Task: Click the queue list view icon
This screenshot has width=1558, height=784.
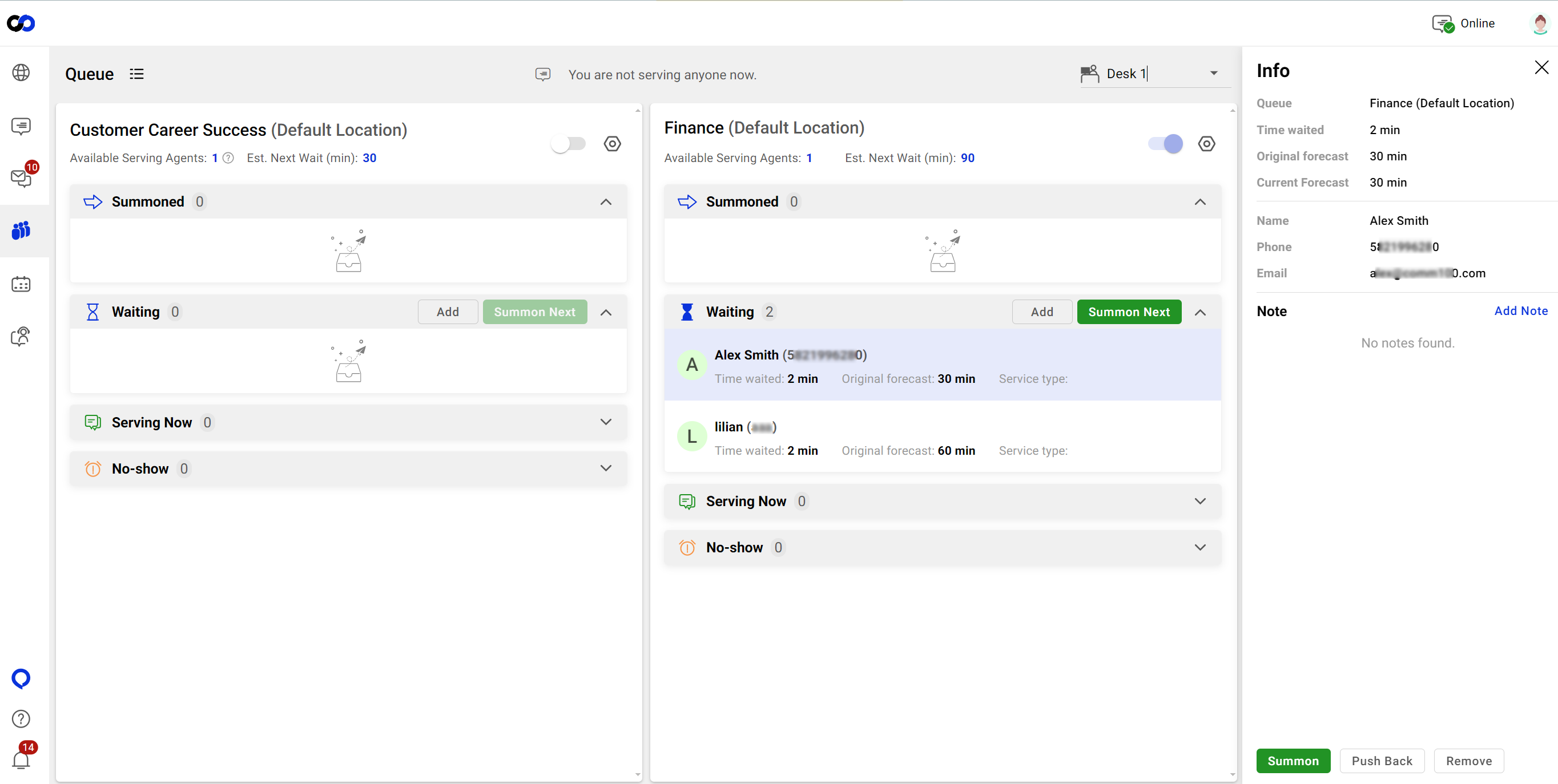Action: pyautogui.click(x=136, y=74)
